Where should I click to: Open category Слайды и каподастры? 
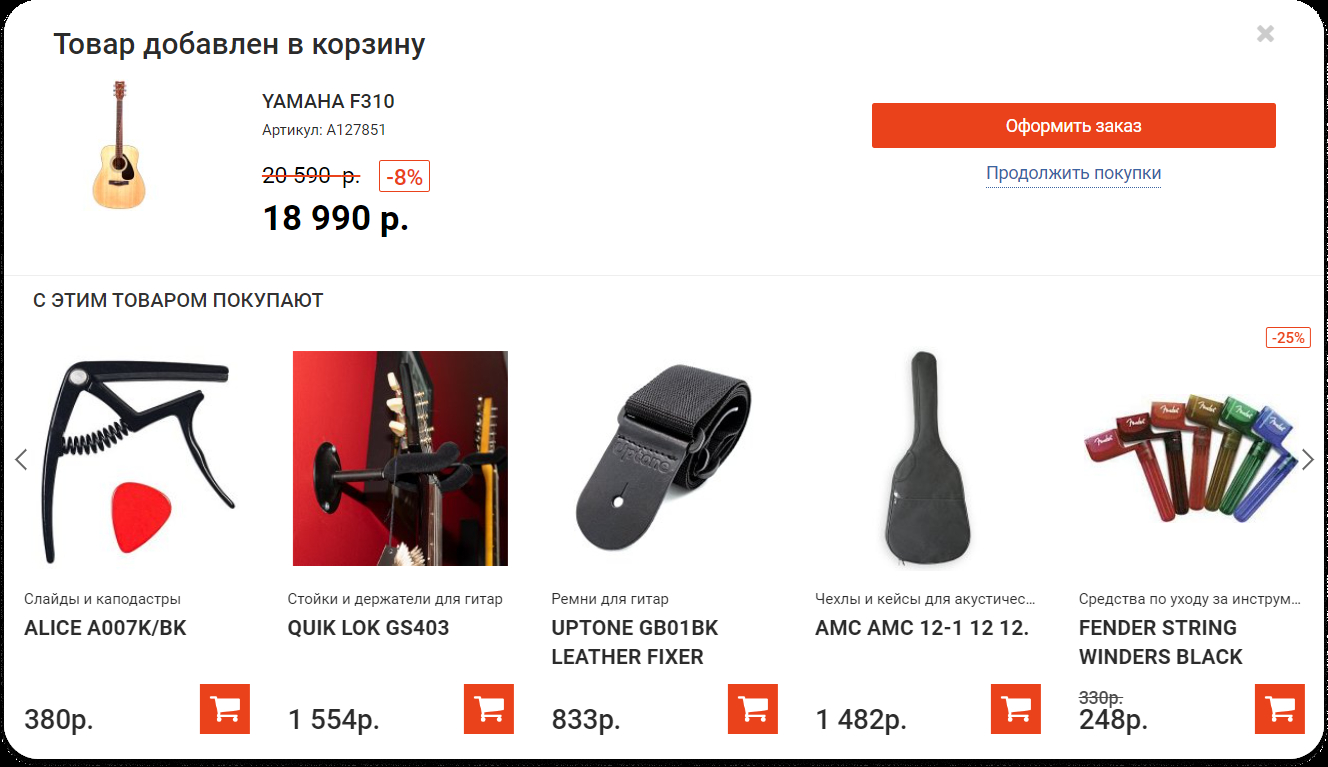103,599
